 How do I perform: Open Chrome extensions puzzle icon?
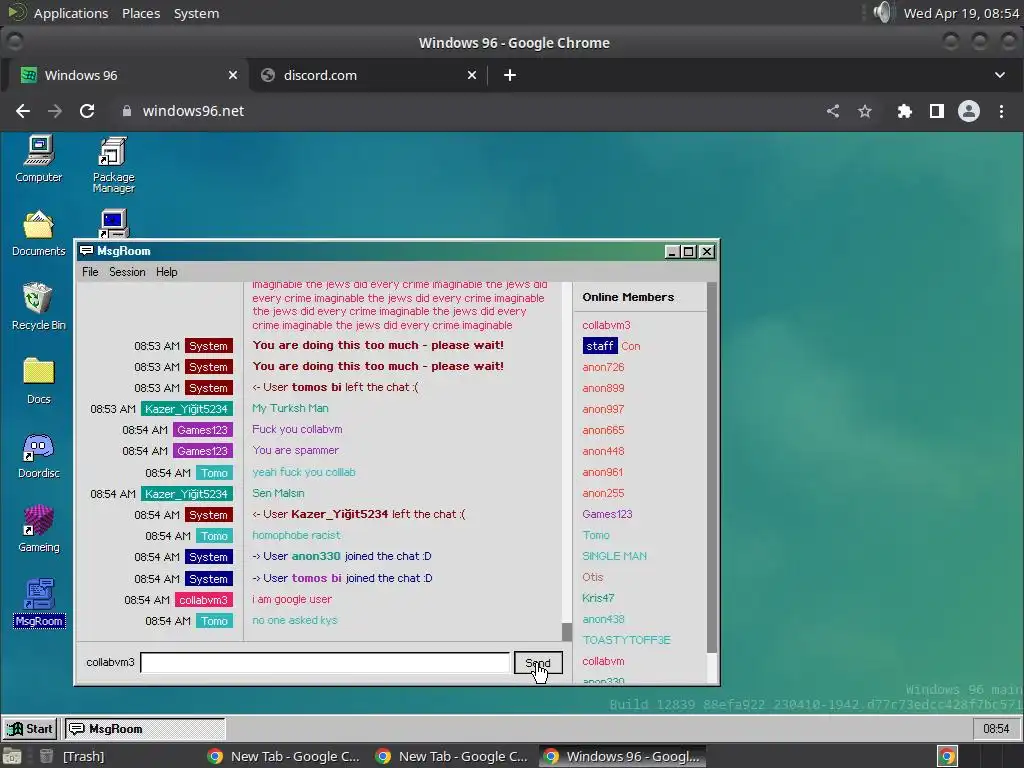[904, 111]
